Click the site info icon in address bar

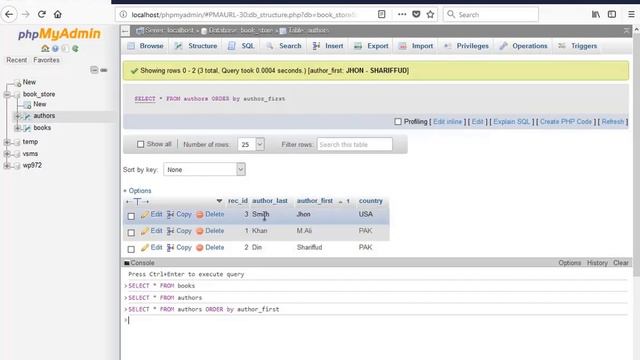click(123, 14)
